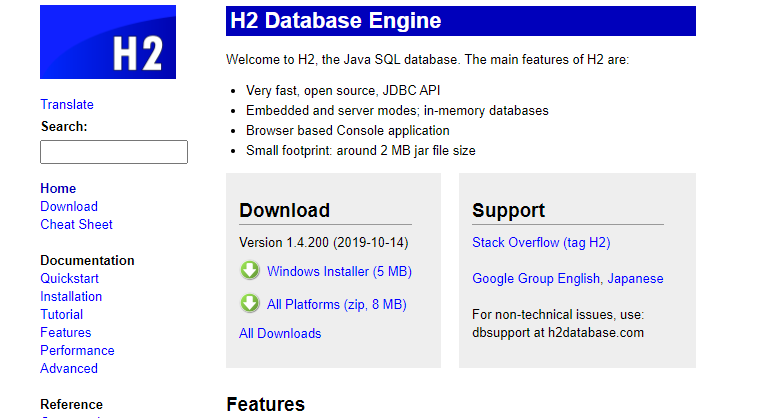The height and width of the screenshot is (418, 763).
Task: Open the Japanese Google Group link
Action: tap(636, 278)
